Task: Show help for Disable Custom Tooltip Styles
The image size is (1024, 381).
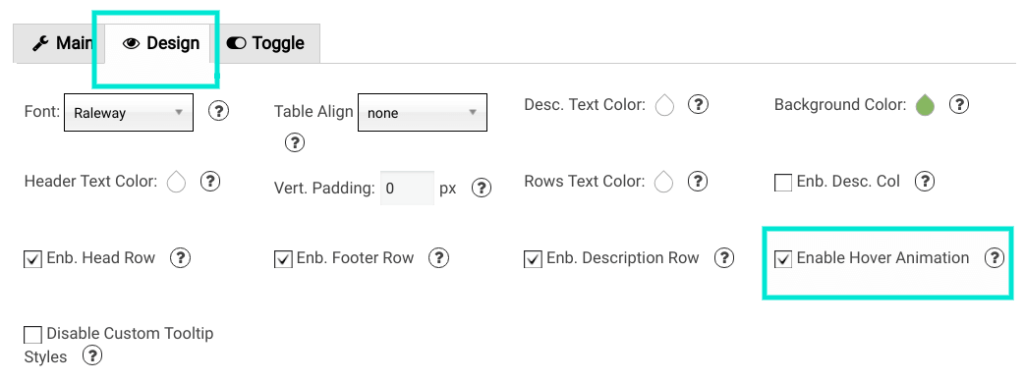Action: pyautogui.click(x=93, y=356)
